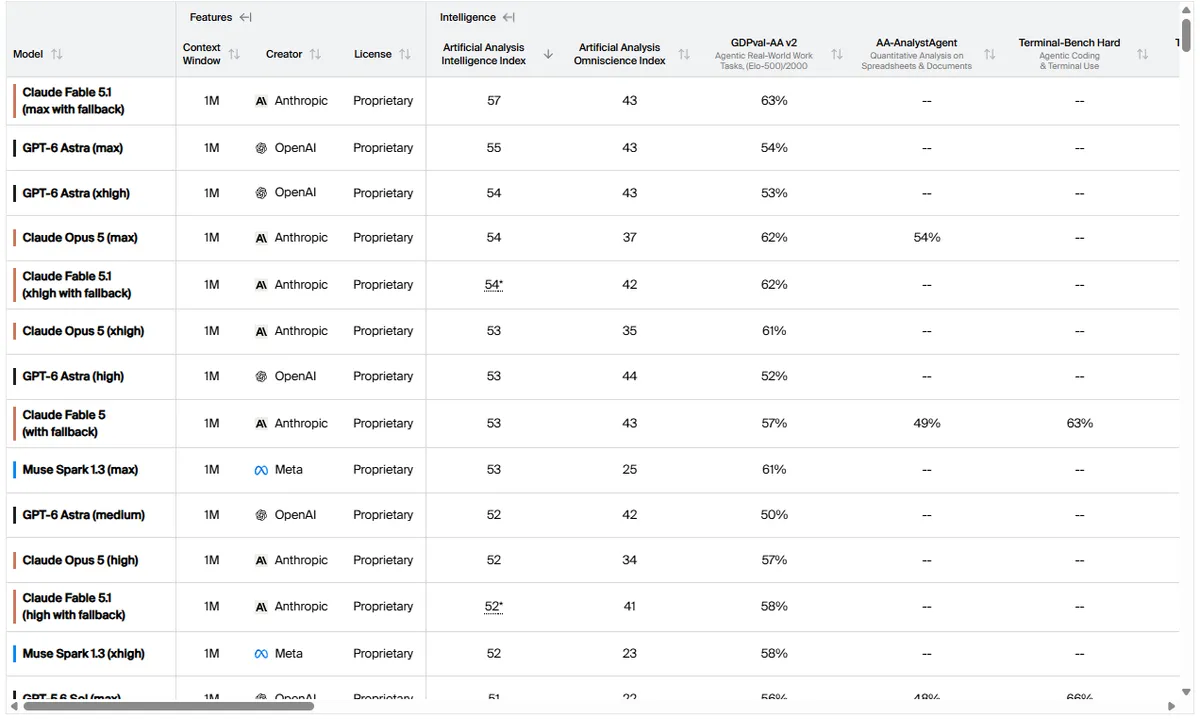This screenshot has height=719, width=1200.
Task: Sort table by Creator column arrows
Action: click(x=315, y=54)
